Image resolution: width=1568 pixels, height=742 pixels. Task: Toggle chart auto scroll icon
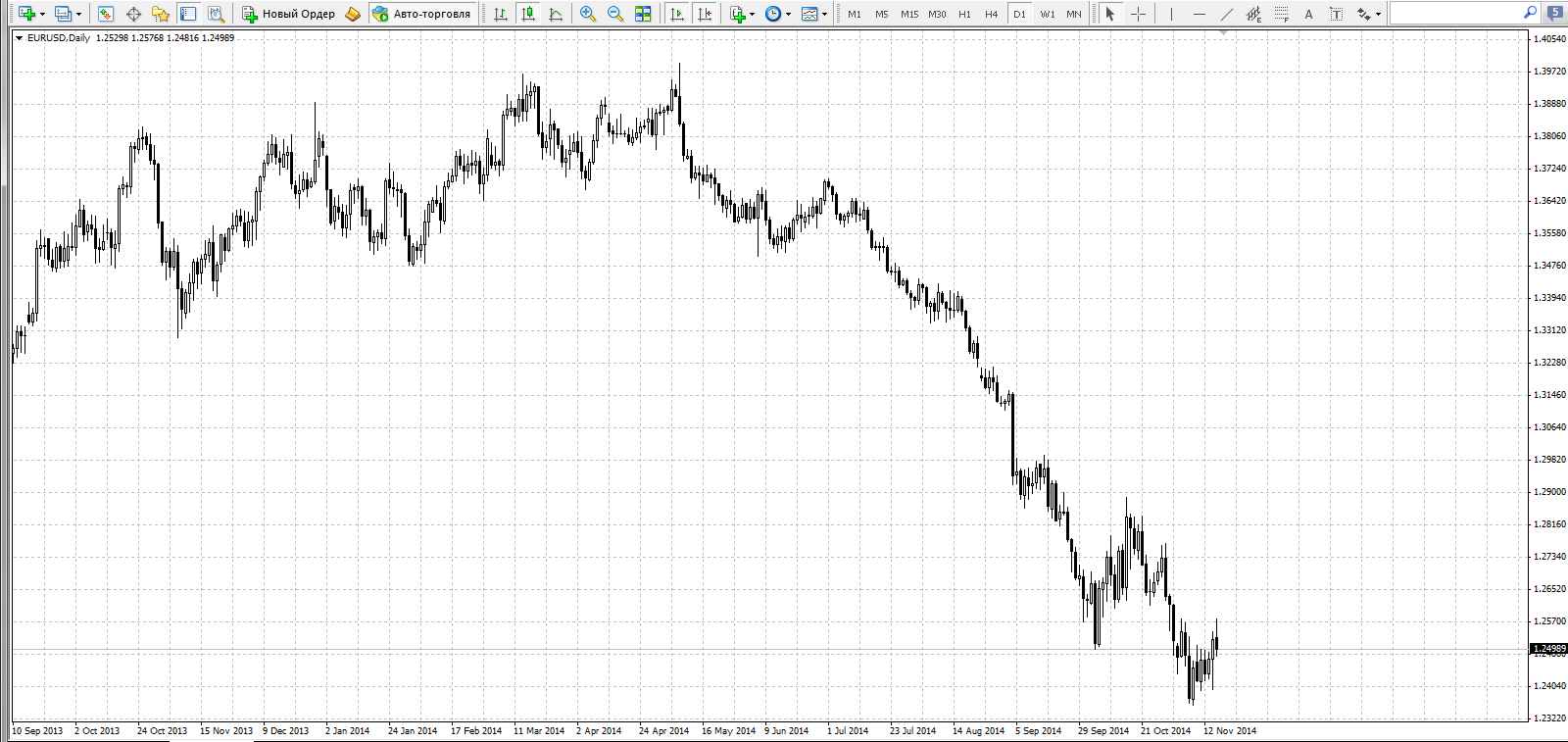pos(676,14)
